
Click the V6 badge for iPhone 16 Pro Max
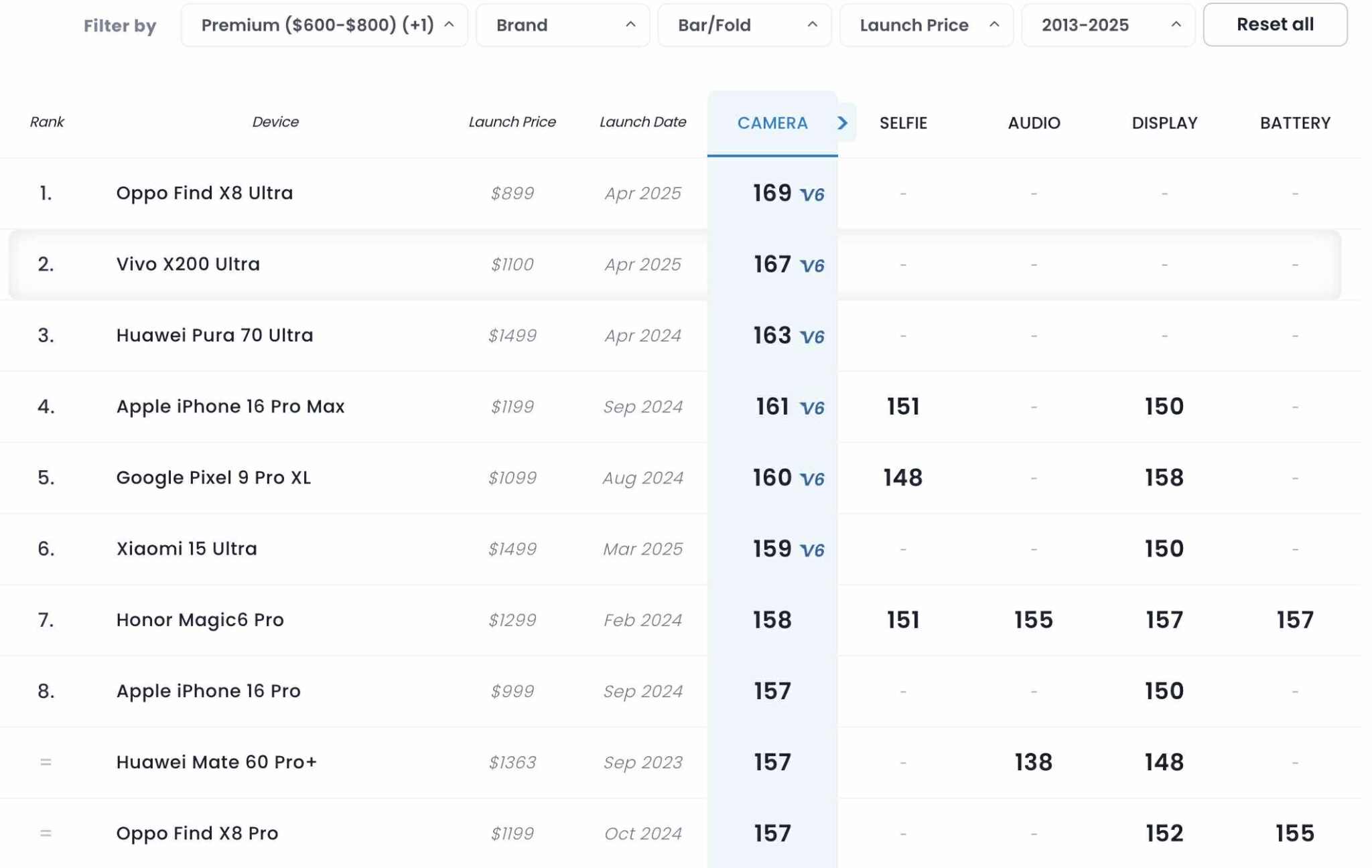click(812, 408)
